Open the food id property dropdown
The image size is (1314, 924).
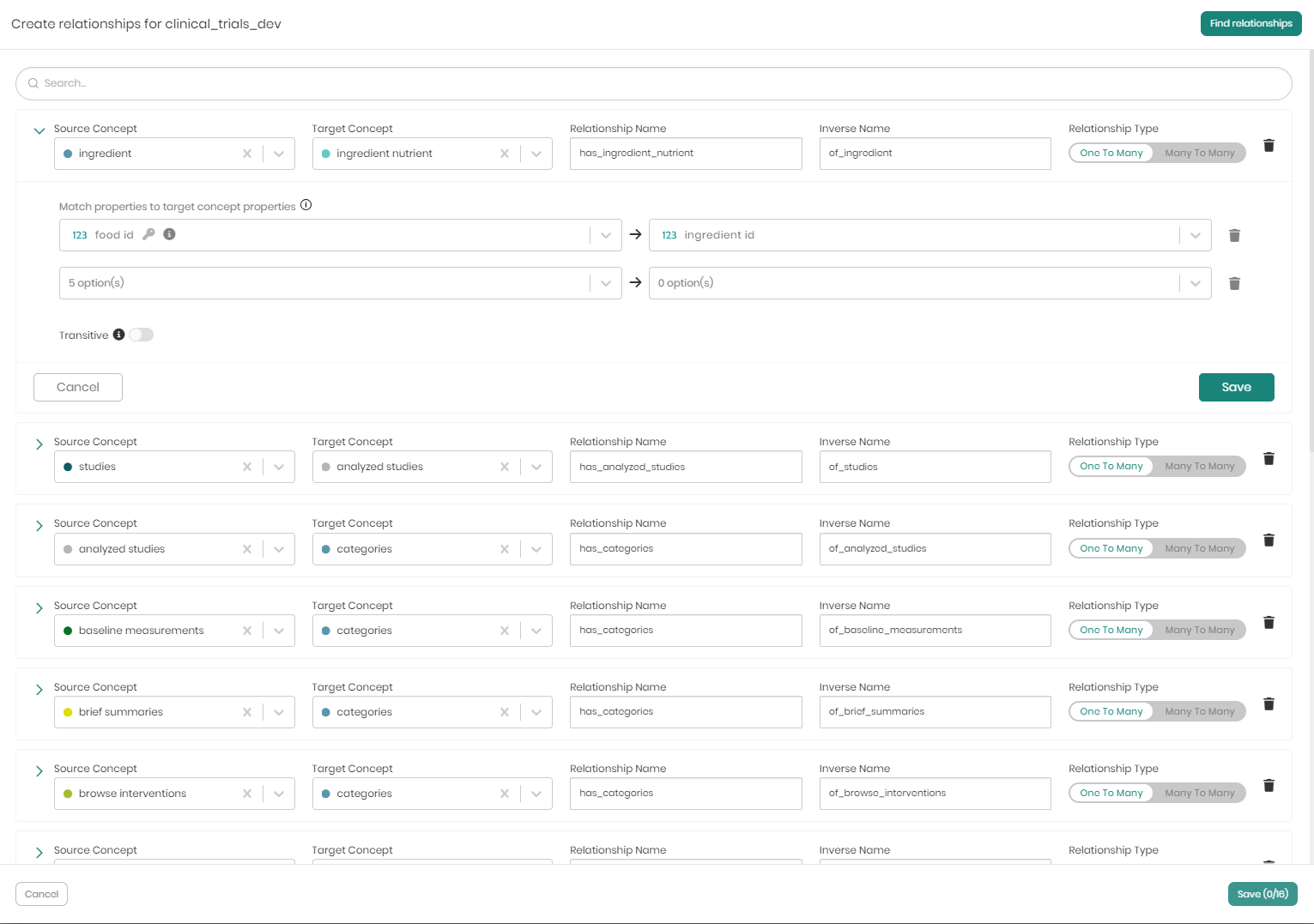(606, 235)
